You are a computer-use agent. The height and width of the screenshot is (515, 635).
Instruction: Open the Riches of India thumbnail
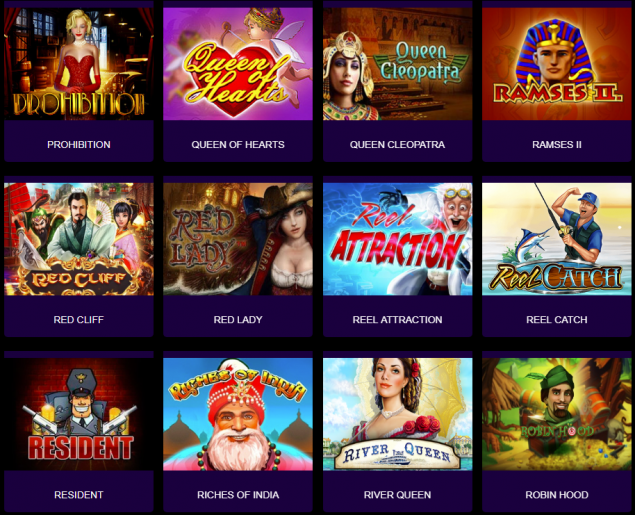point(238,414)
